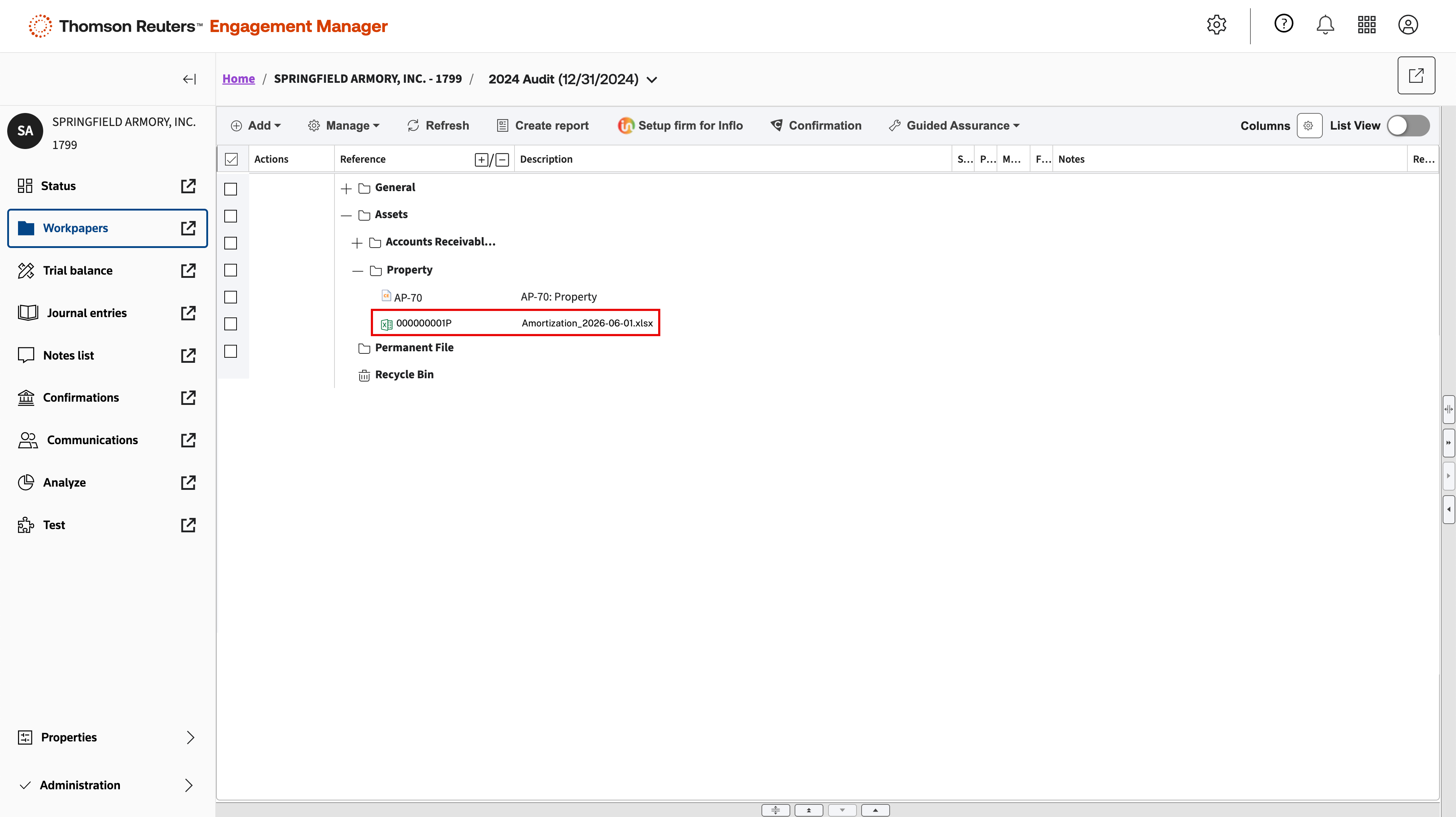Open the Guided Assurance dropdown
The width and height of the screenshot is (1456, 817).
(x=954, y=126)
